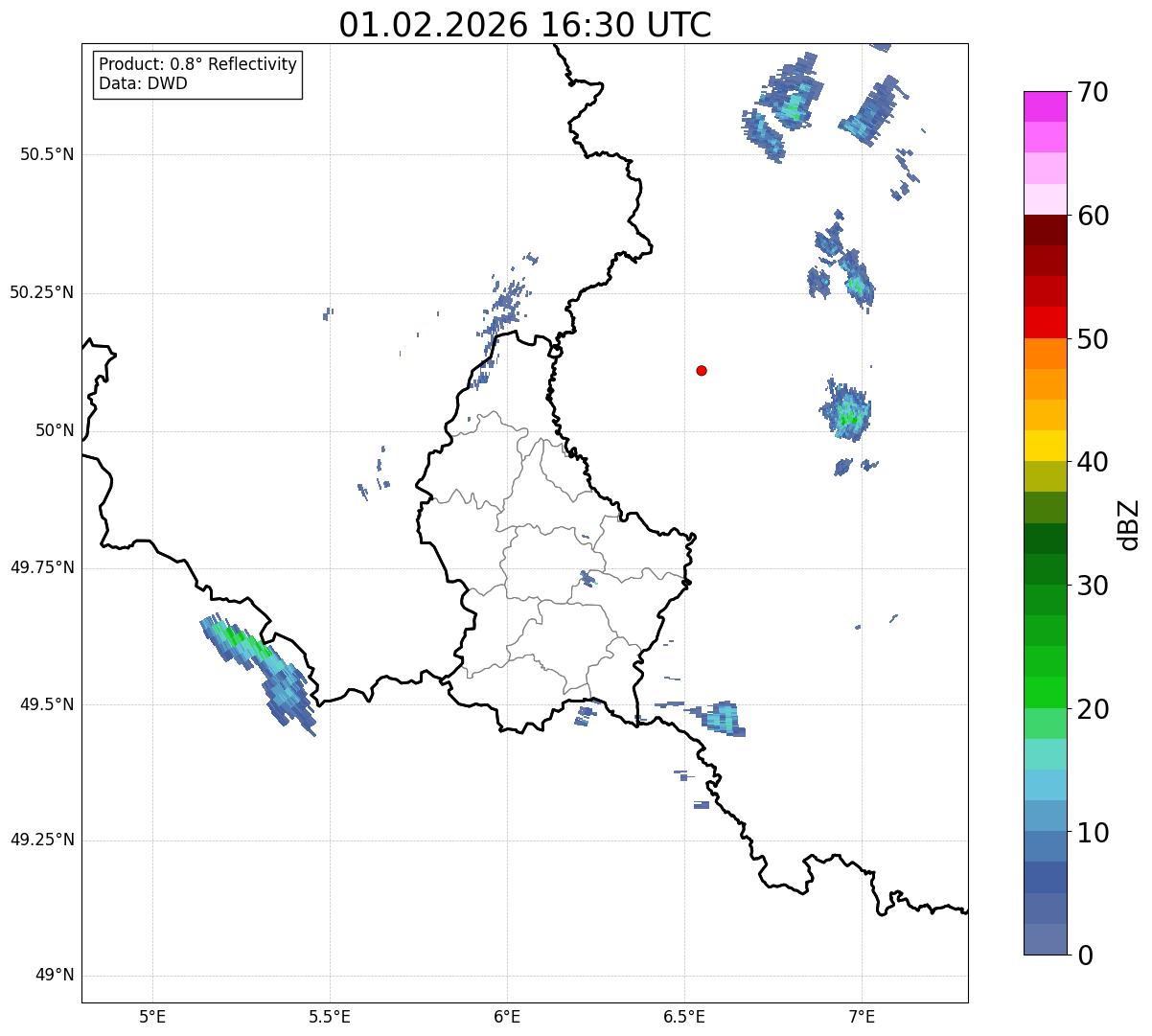Click the colorbar tick label "70"
This screenshot has width=1152, height=1036.
pyautogui.click(x=1093, y=93)
